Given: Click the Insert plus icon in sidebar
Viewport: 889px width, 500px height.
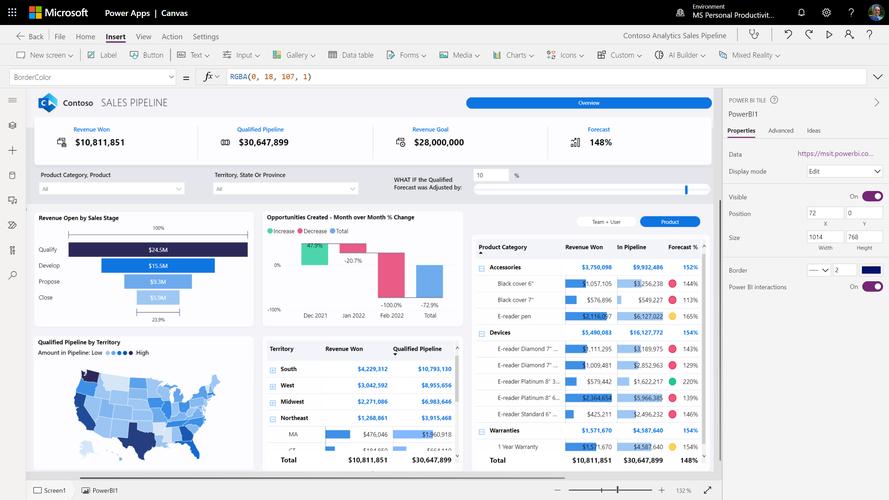Looking at the screenshot, I should point(12,150).
